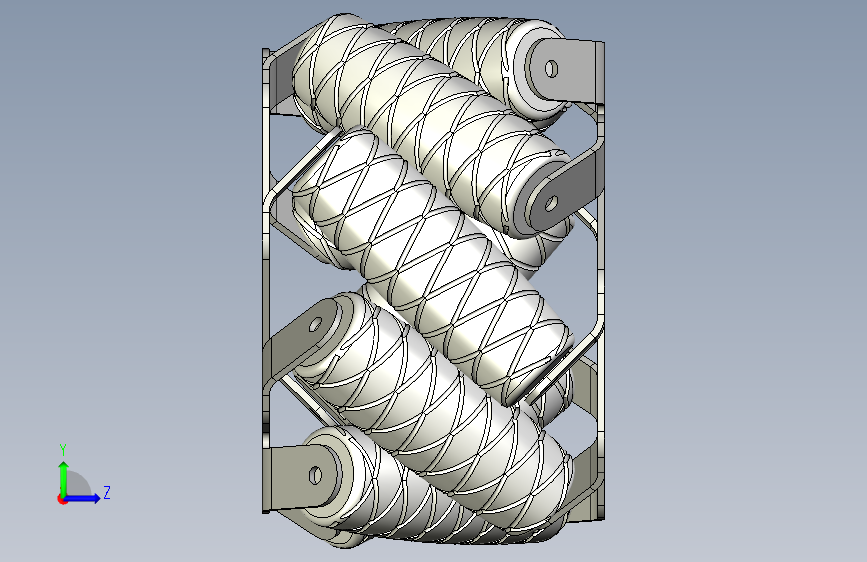
Task: Click the green Y axis arrow of the triad
Action: click(64, 478)
